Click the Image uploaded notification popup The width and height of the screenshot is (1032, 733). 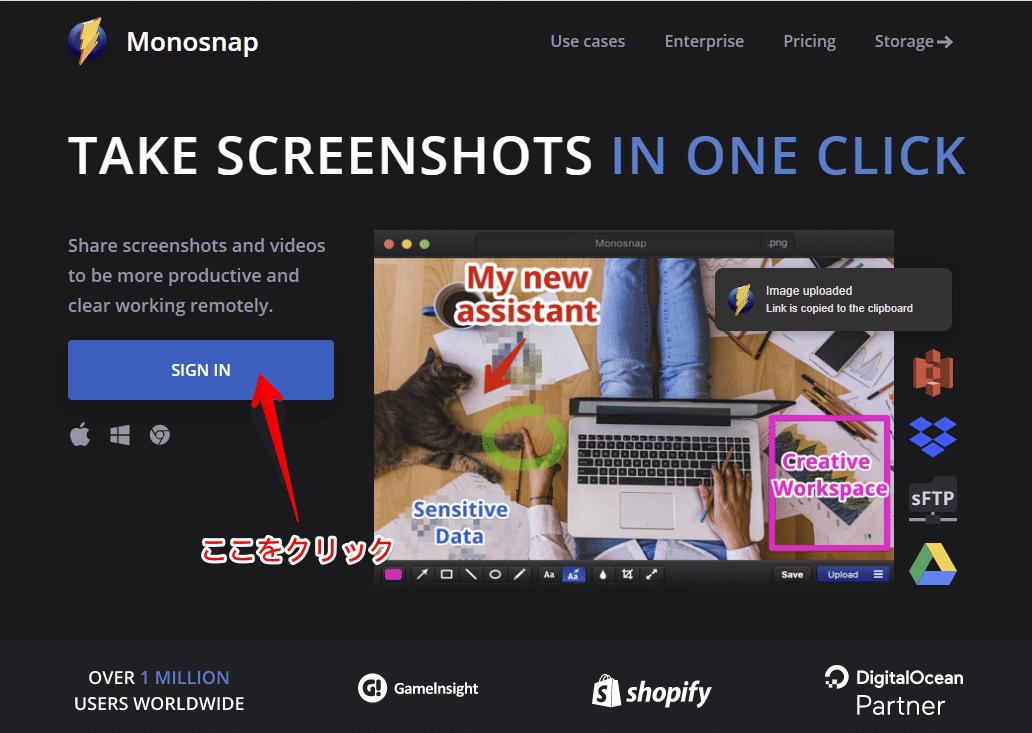click(x=833, y=299)
